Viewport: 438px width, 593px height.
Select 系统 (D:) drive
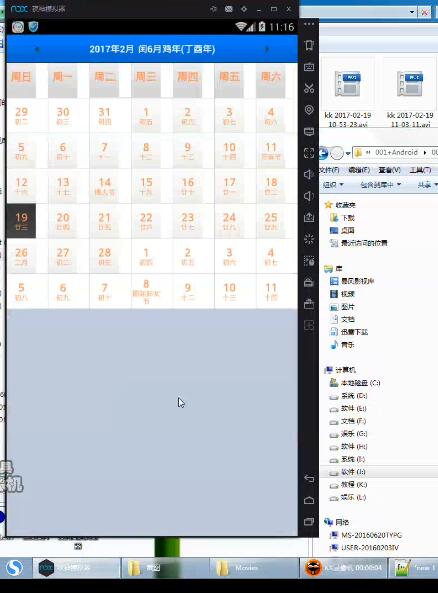(x=348, y=396)
